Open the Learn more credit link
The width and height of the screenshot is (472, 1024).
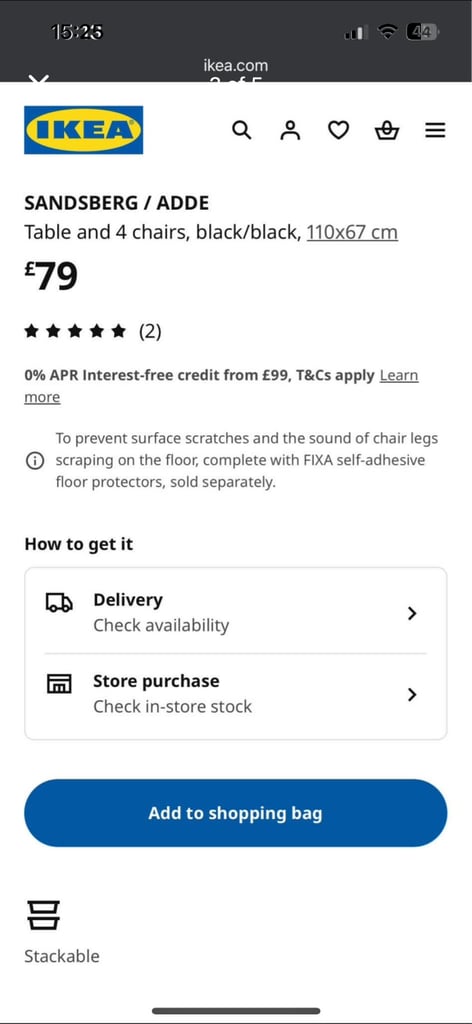point(221,387)
